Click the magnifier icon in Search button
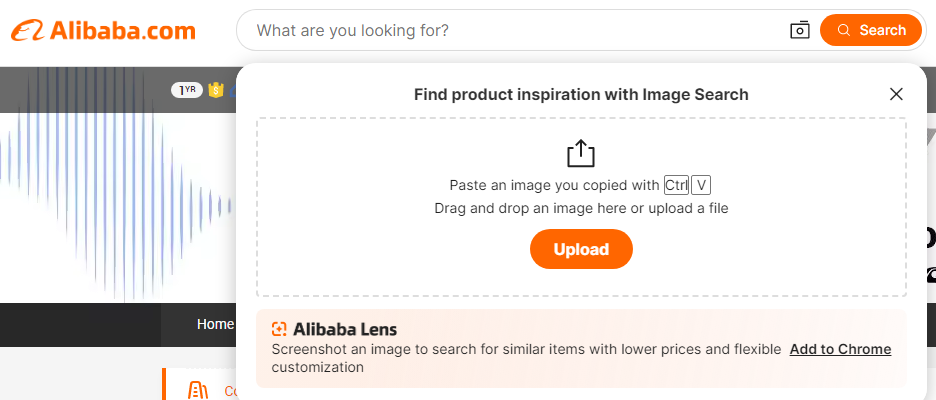This screenshot has width=936, height=400. 844,30
